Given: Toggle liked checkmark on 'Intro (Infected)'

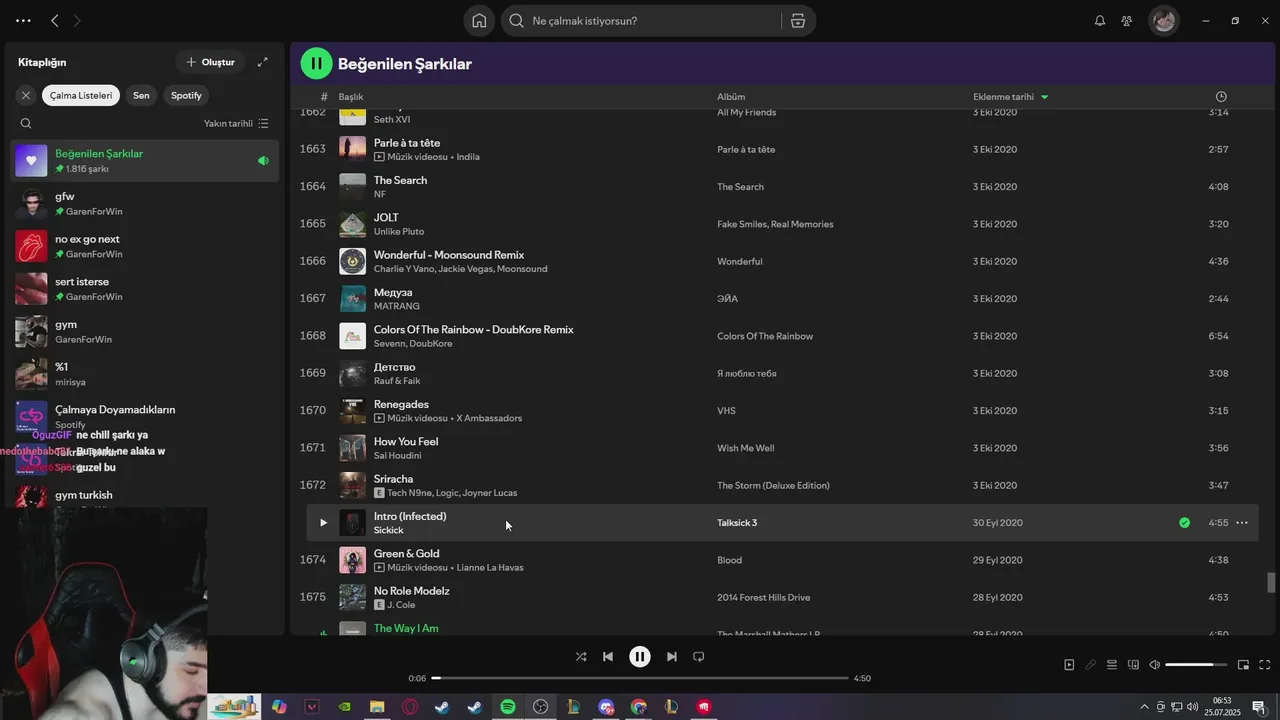Looking at the screenshot, I should tap(1184, 522).
